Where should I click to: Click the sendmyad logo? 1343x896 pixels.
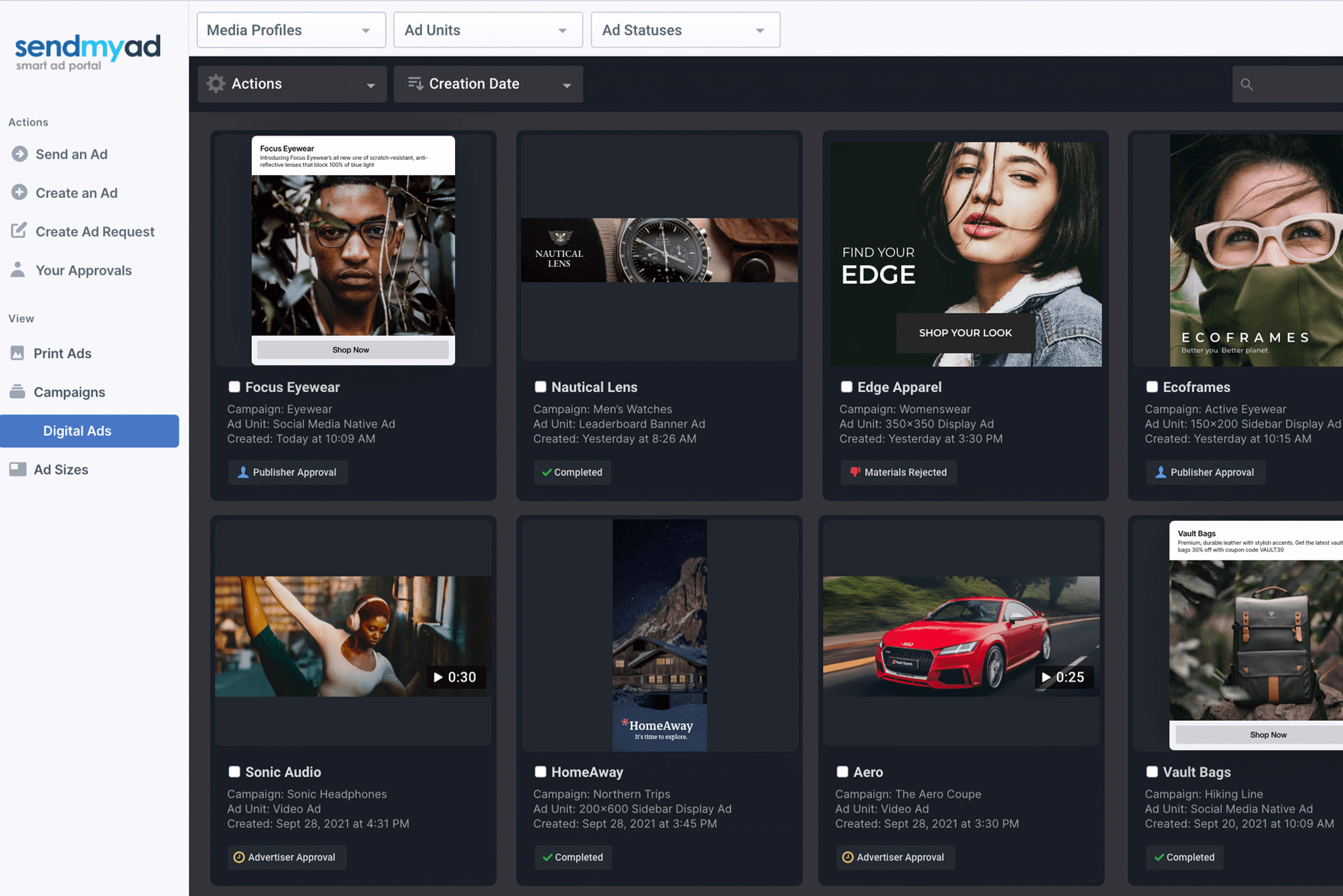tap(88, 52)
